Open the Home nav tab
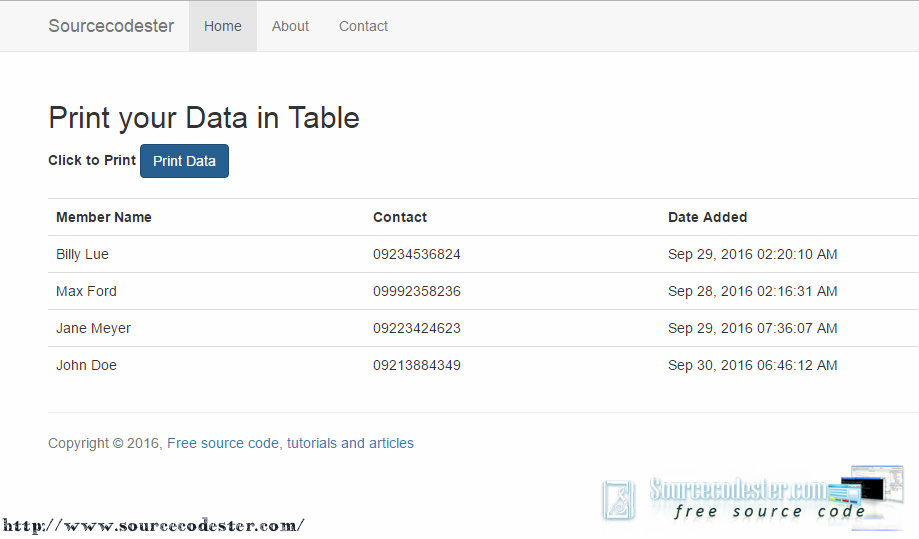 click(223, 26)
